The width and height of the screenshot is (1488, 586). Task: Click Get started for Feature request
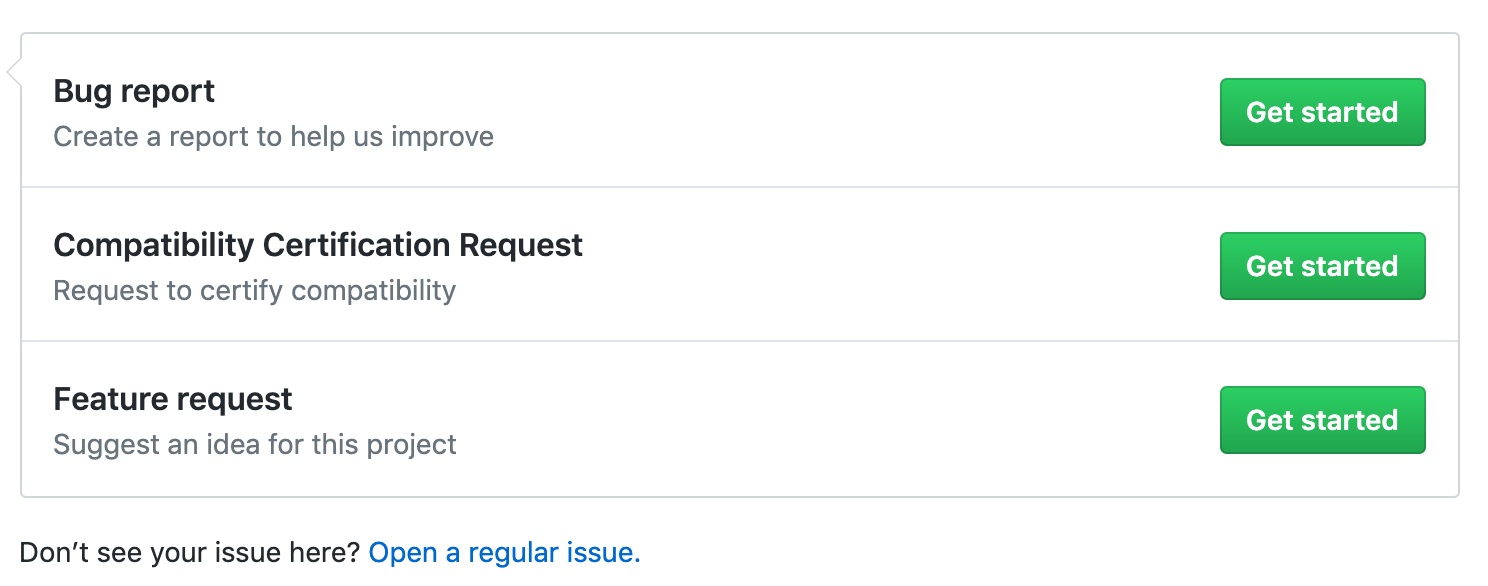click(1322, 420)
